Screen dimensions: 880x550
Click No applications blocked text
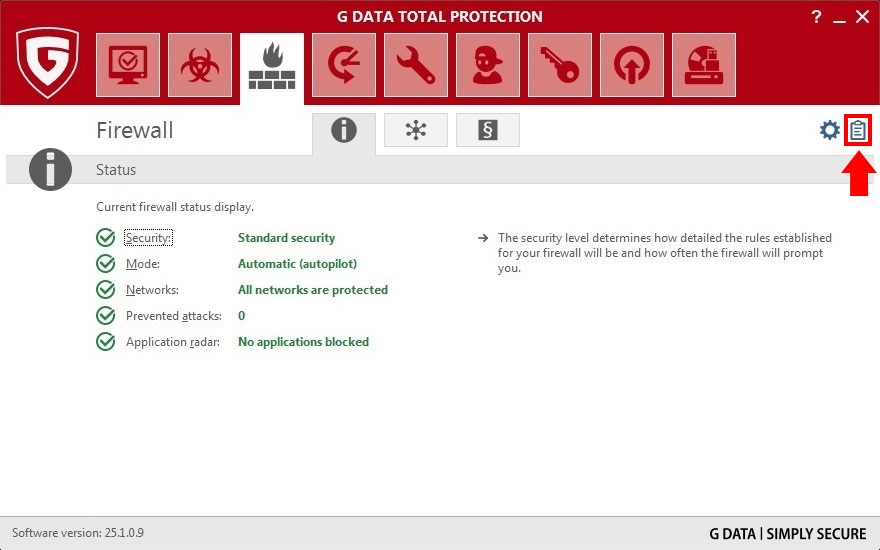coord(303,342)
